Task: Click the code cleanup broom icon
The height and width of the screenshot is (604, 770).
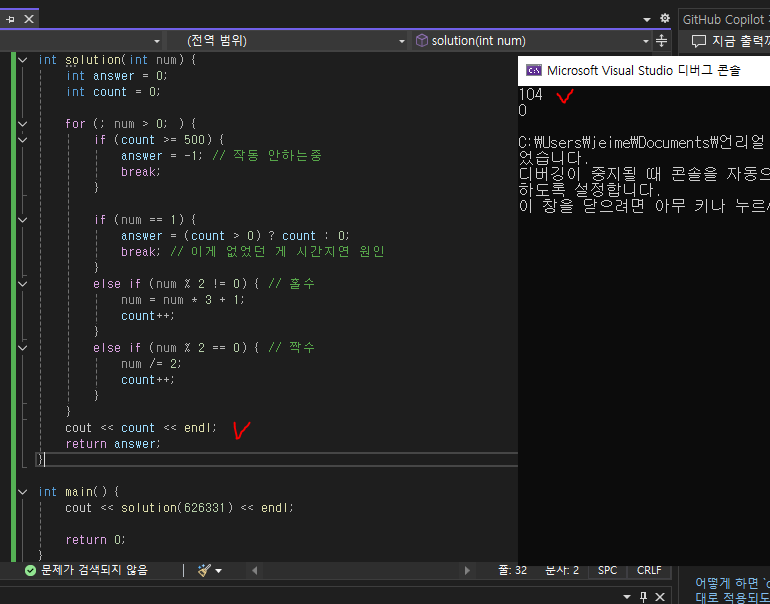Action: point(204,570)
